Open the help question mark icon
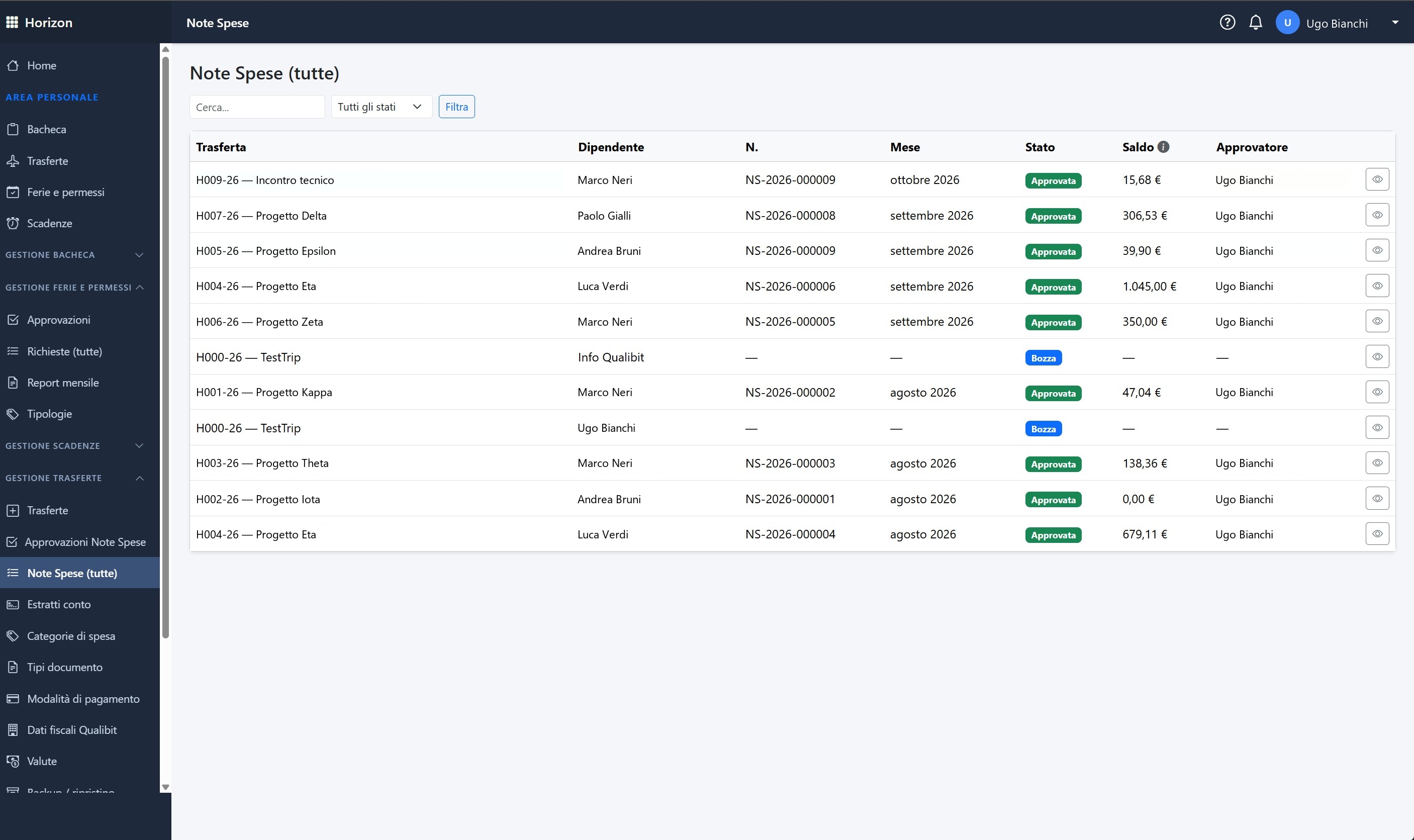The height and width of the screenshot is (840, 1414). point(1228,23)
